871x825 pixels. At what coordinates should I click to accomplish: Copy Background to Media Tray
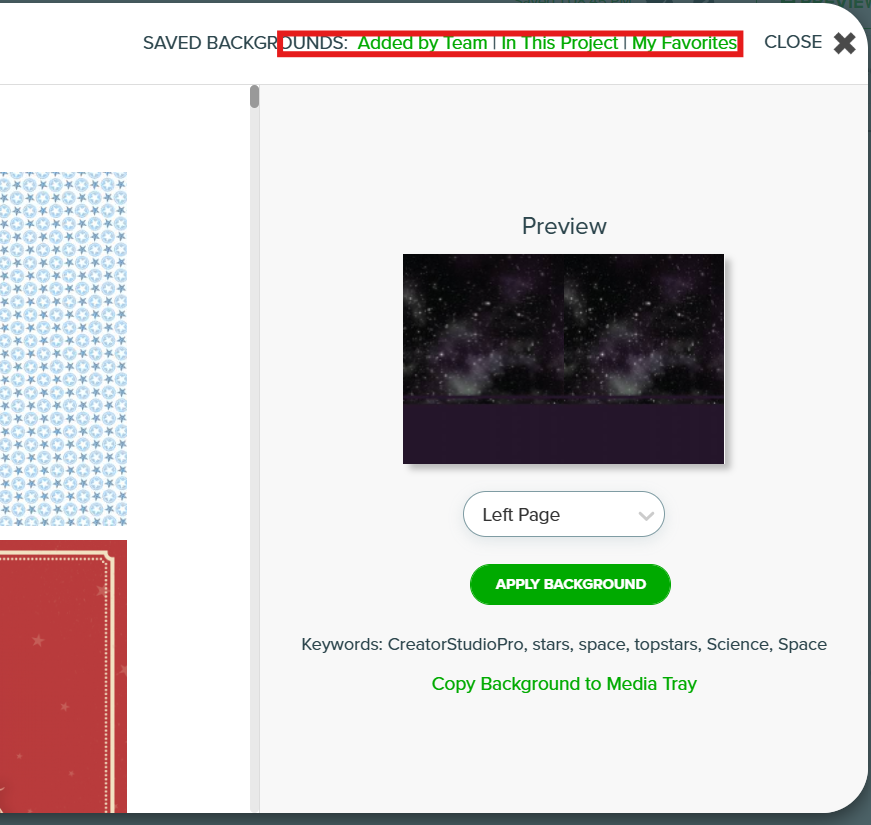point(564,683)
